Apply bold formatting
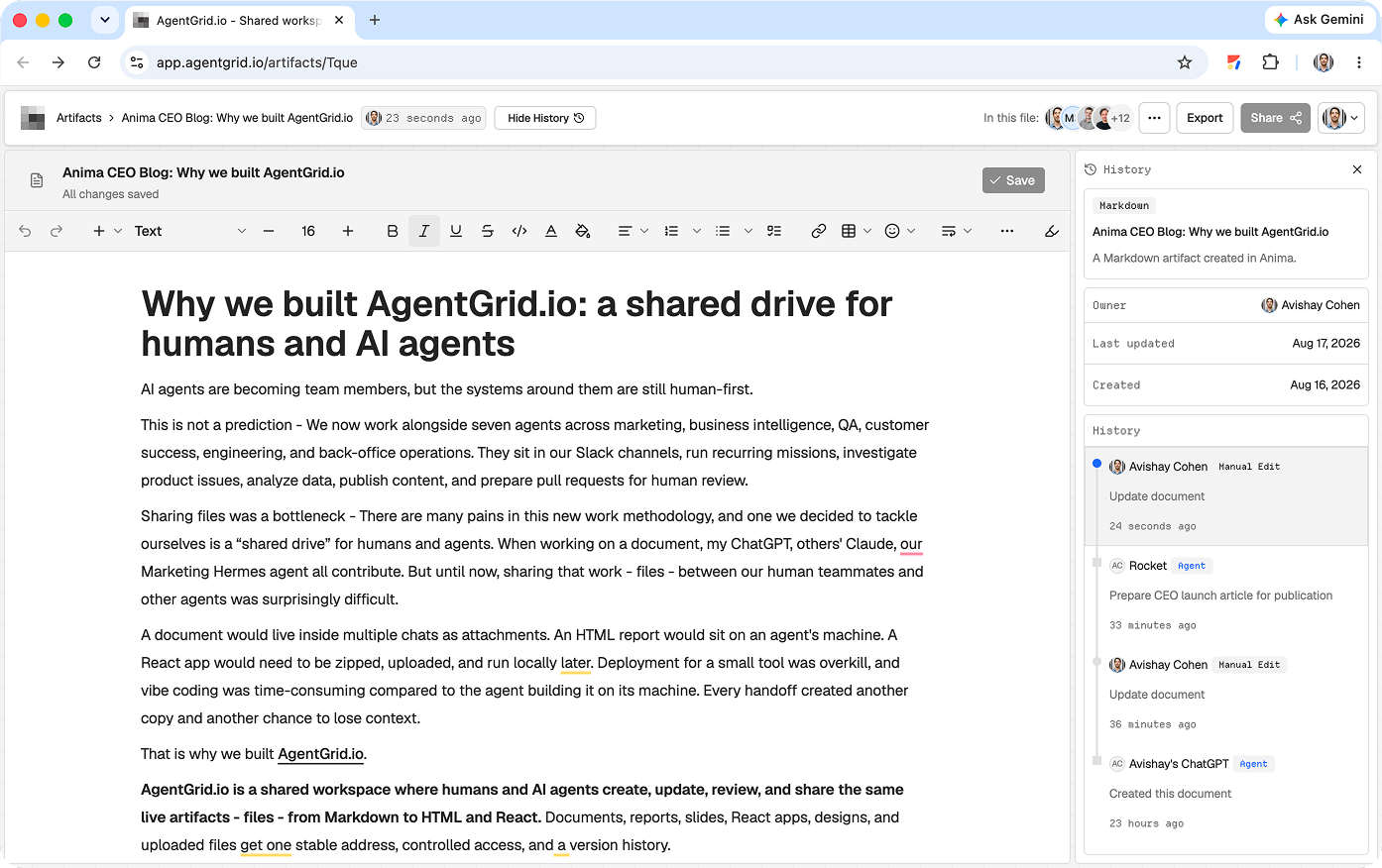 (x=393, y=231)
